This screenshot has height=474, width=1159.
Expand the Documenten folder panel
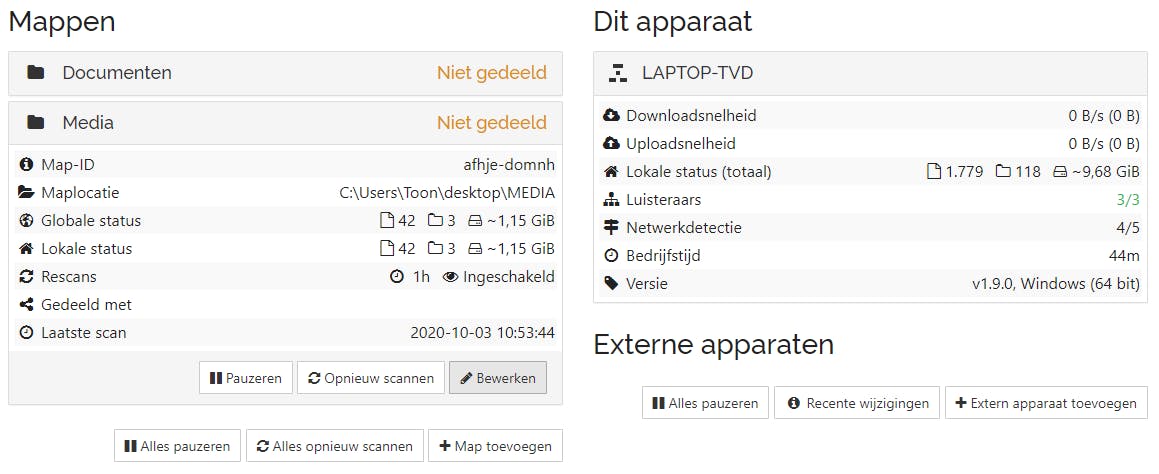[285, 73]
